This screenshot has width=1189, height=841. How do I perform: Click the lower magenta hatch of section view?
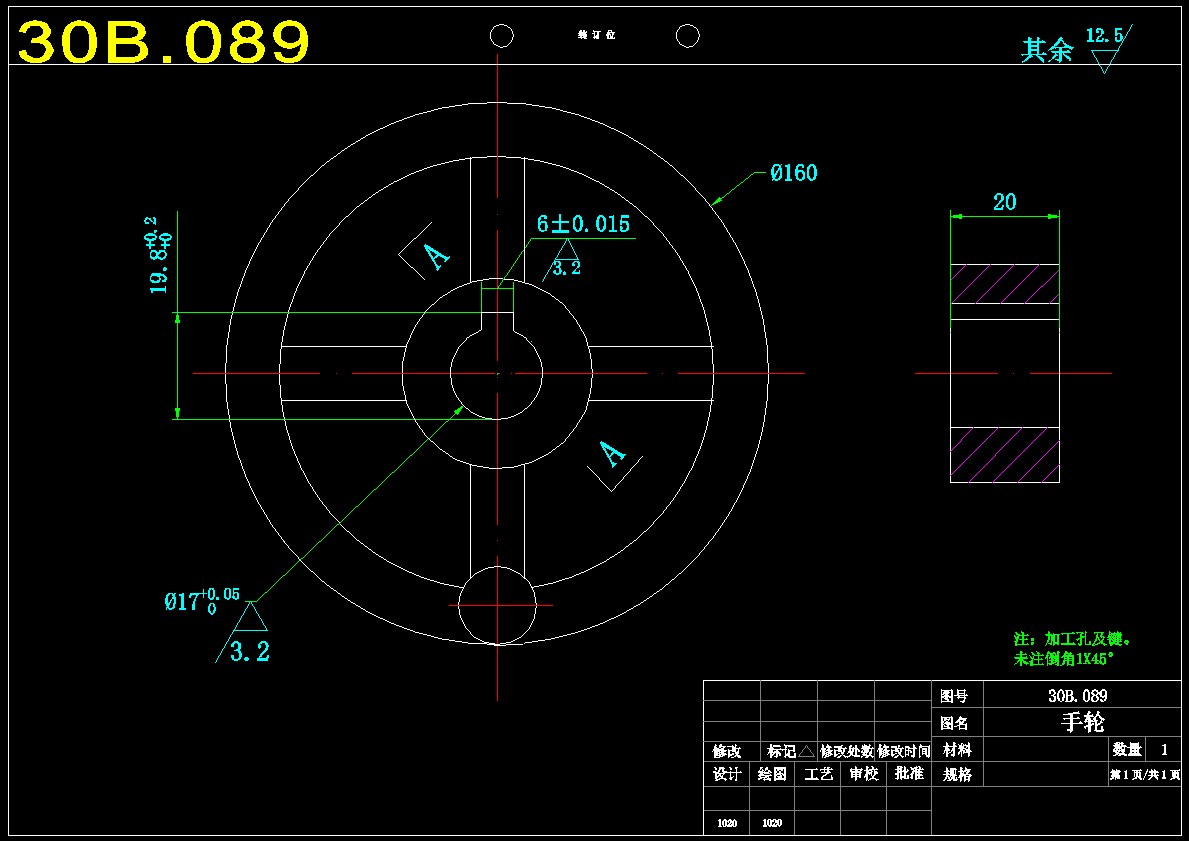[x=1005, y=454]
